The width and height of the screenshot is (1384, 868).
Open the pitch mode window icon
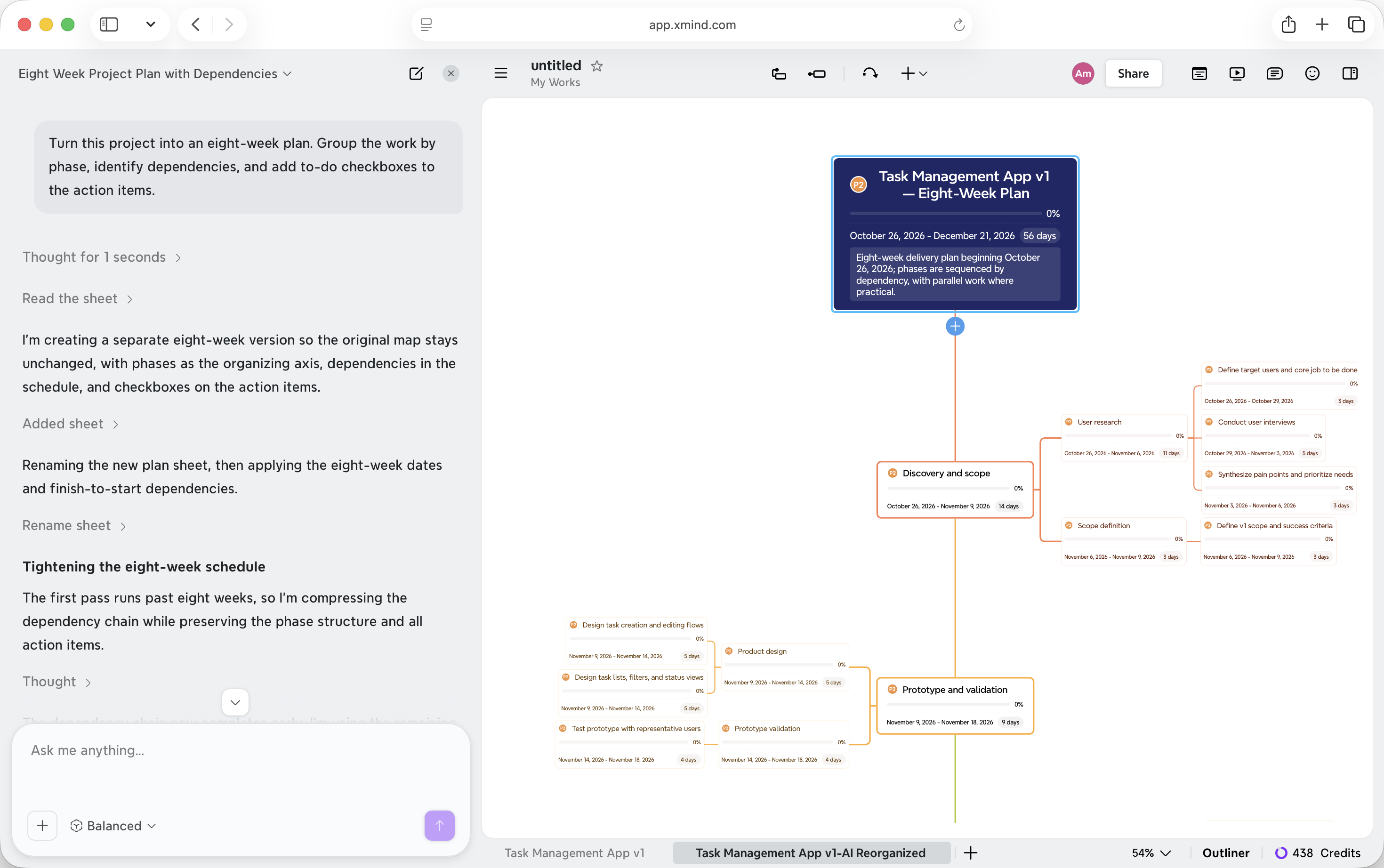coord(1199,73)
